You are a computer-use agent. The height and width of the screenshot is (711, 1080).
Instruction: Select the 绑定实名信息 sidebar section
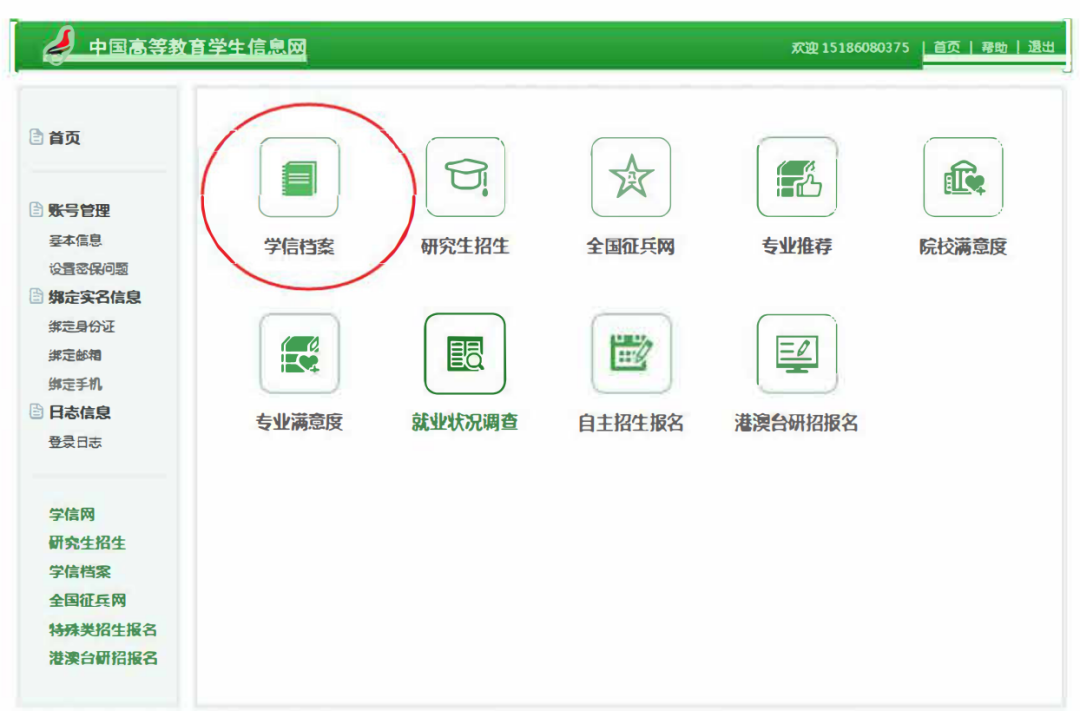94,297
